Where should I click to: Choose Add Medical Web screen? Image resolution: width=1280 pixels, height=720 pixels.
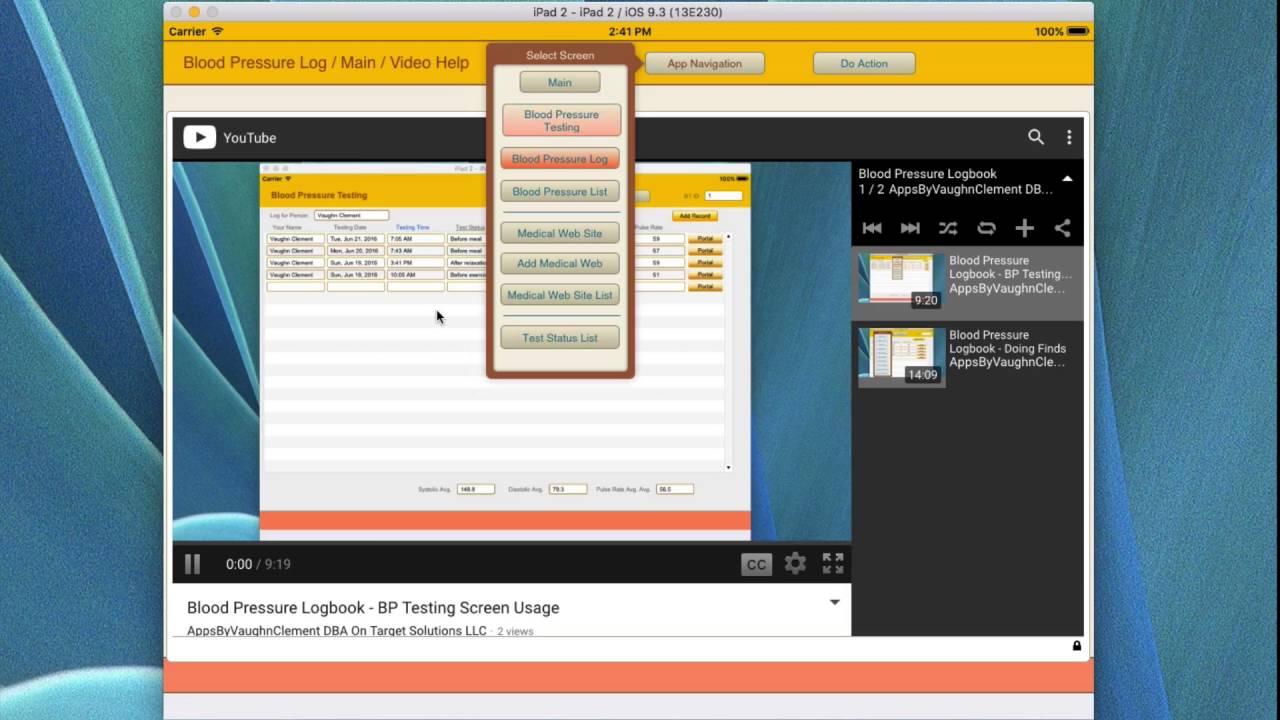560,263
